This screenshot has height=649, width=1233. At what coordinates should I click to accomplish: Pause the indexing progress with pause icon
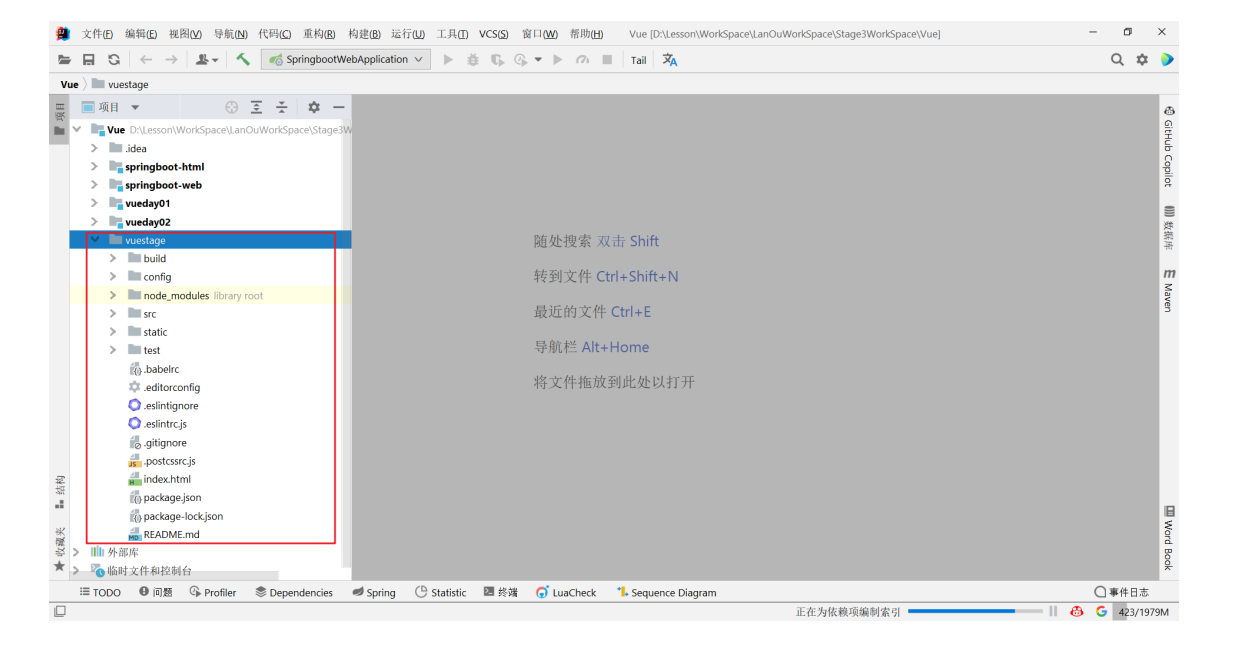[x=1053, y=611]
